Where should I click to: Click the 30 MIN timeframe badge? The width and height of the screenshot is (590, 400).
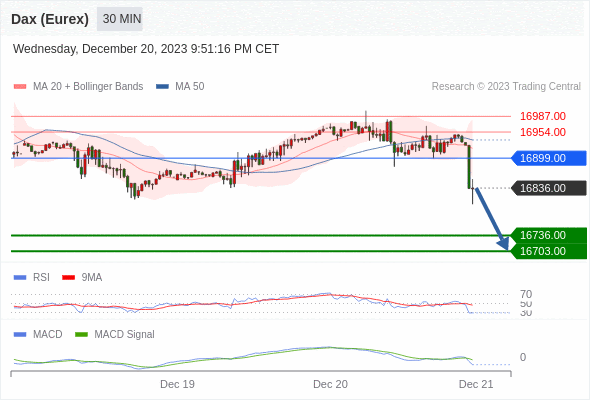click(120, 19)
